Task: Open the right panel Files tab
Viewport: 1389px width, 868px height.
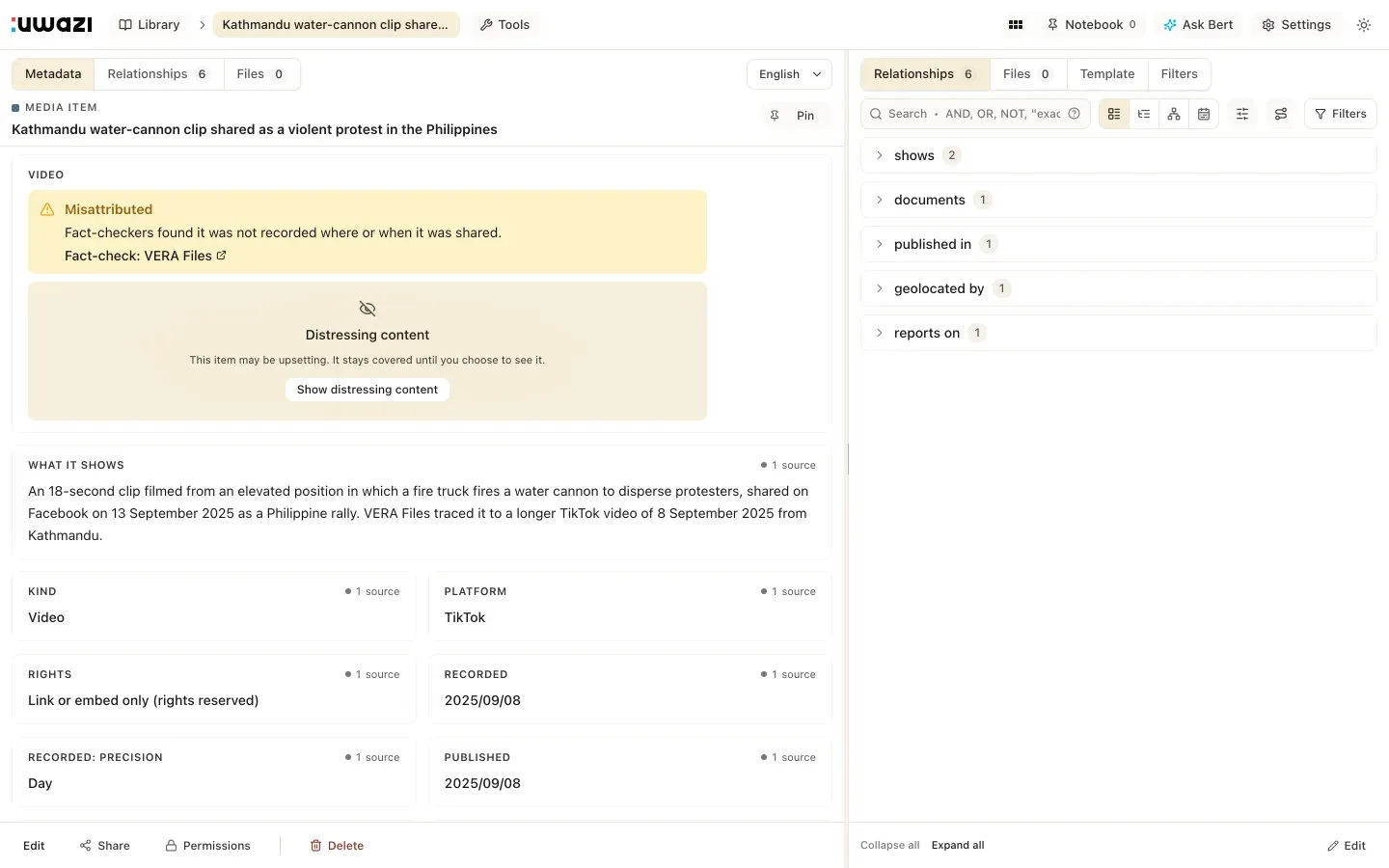Action: (x=1027, y=74)
